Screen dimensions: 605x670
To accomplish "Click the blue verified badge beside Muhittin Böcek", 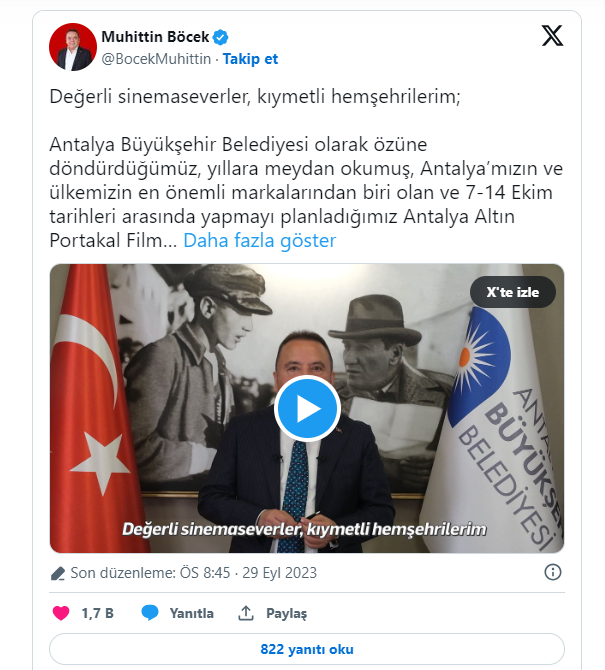I will [x=220, y=37].
